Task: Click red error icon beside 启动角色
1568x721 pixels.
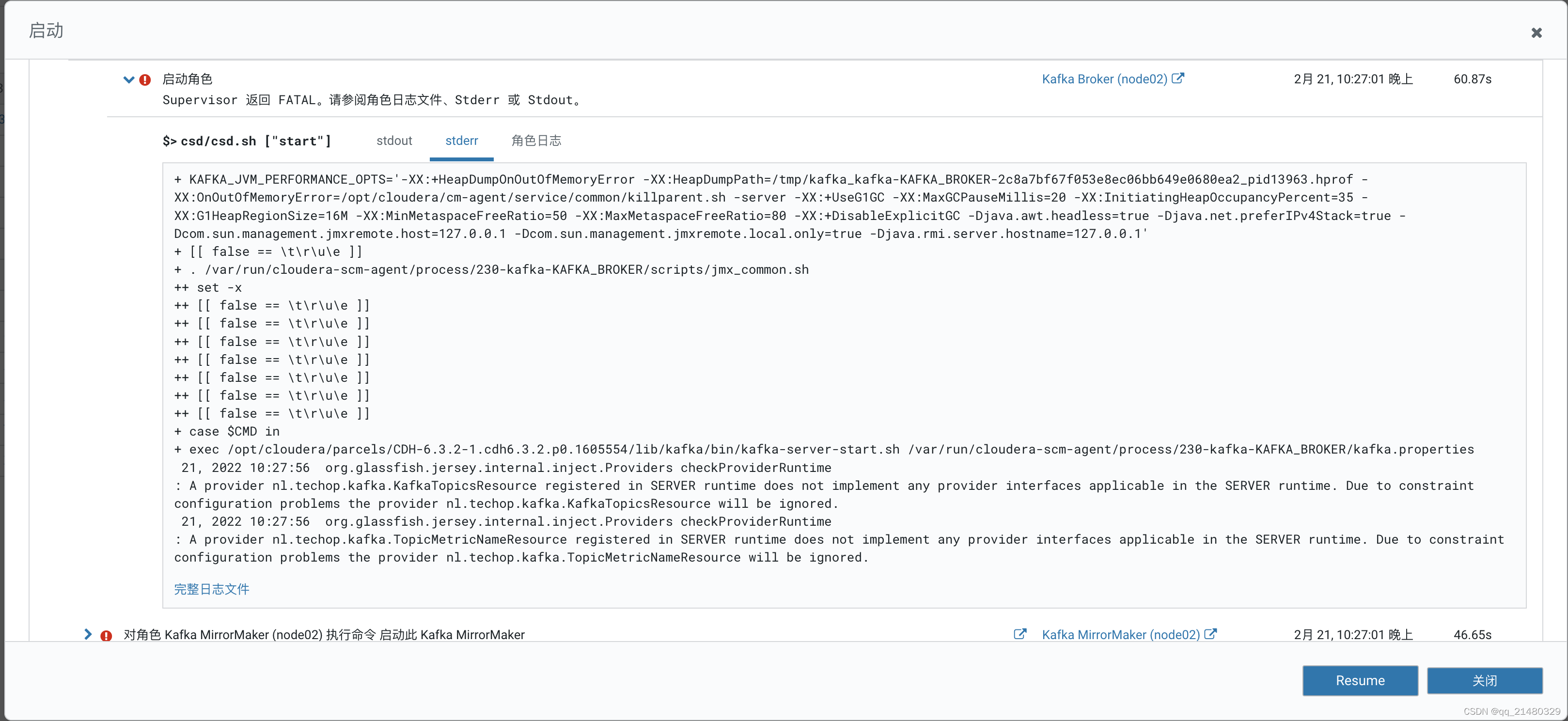Action: (145, 79)
